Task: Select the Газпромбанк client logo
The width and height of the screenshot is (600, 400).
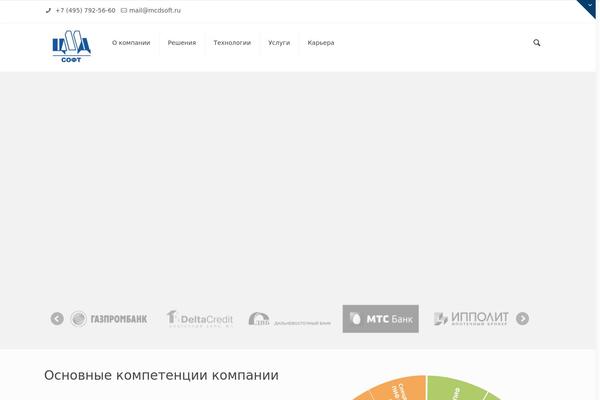Action: point(109,319)
